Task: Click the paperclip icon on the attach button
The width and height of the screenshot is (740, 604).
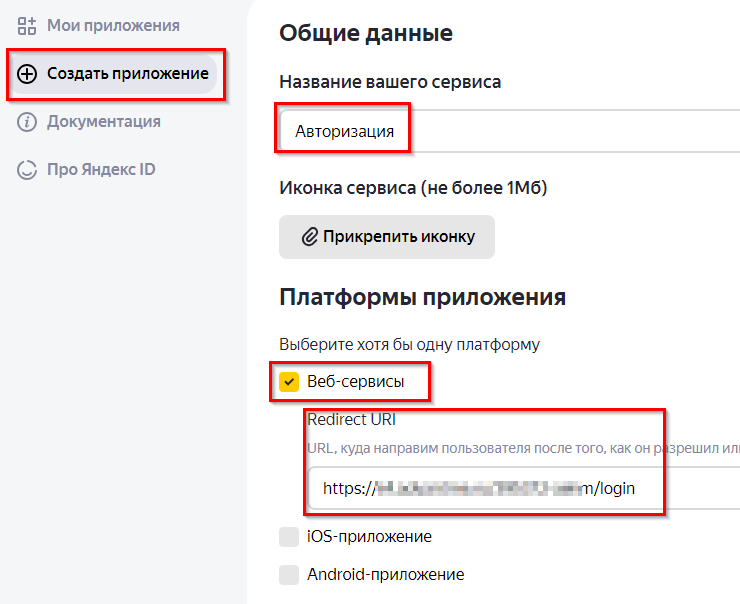Action: pyautogui.click(x=309, y=237)
